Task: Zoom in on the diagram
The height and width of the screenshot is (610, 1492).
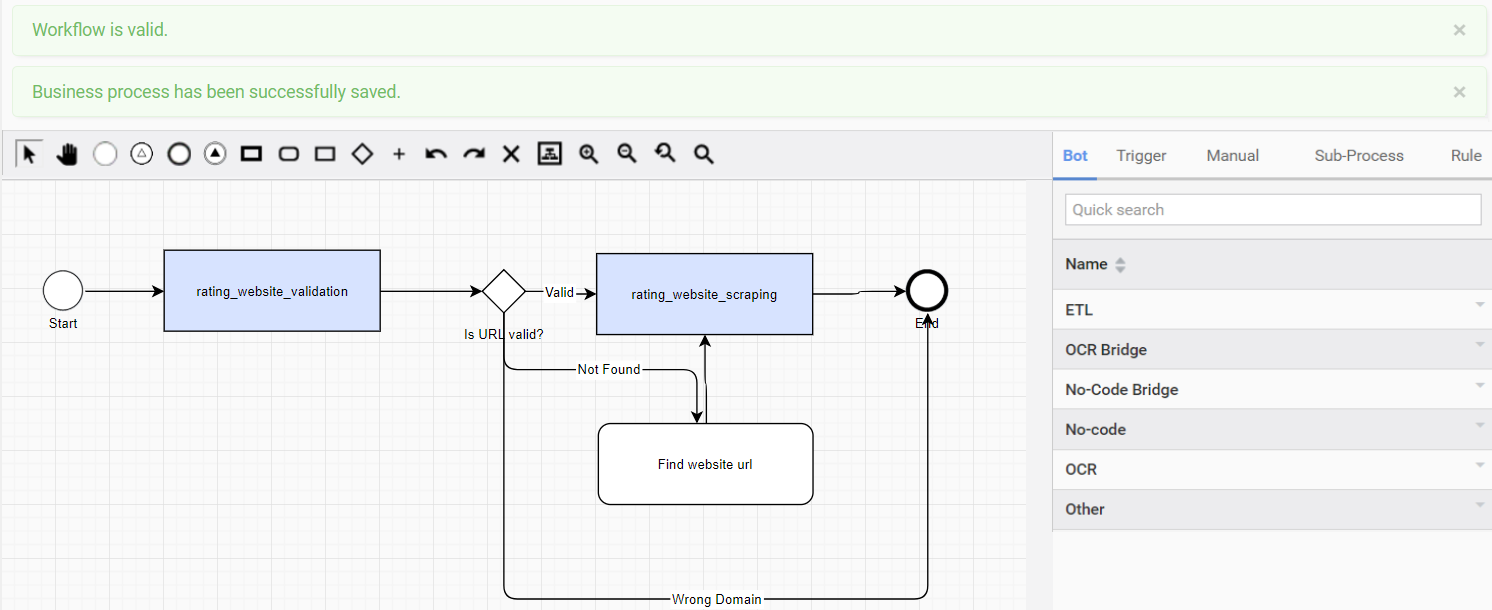Action: pyautogui.click(x=588, y=154)
